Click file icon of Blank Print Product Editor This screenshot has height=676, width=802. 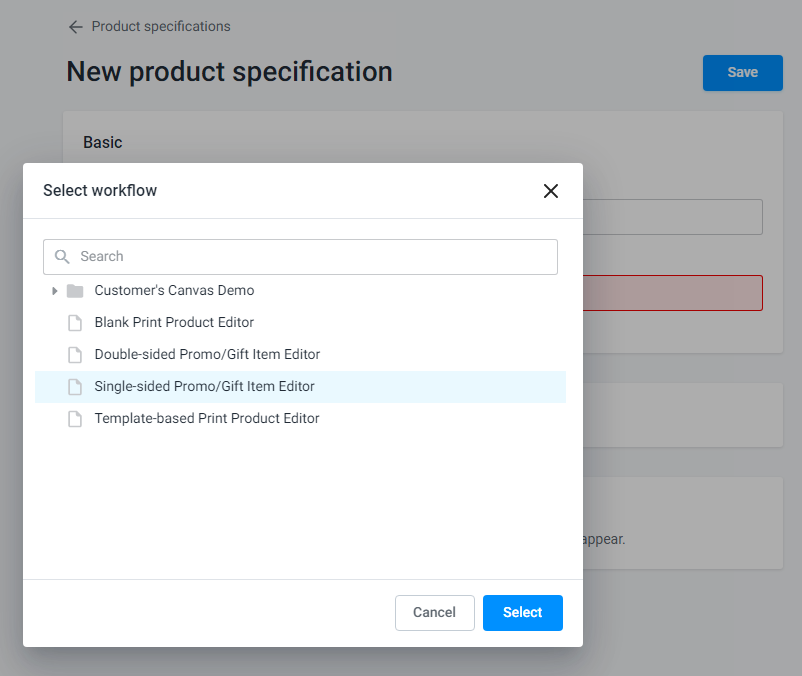coord(75,323)
